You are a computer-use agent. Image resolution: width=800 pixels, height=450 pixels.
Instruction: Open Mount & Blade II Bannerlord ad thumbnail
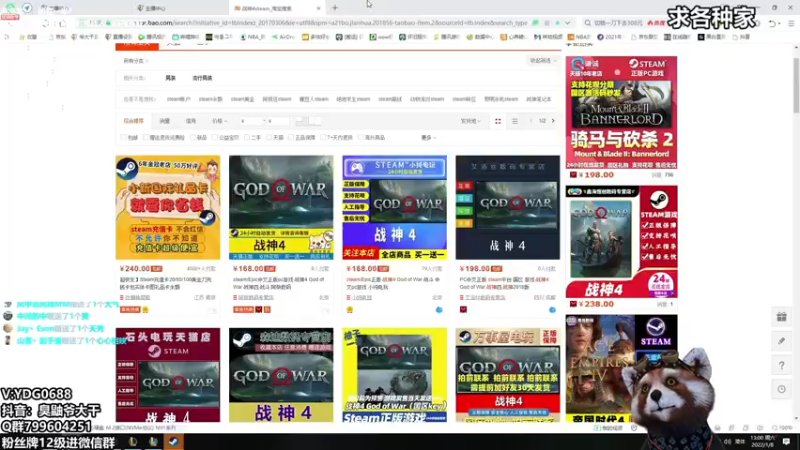click(x=621, y=113)
